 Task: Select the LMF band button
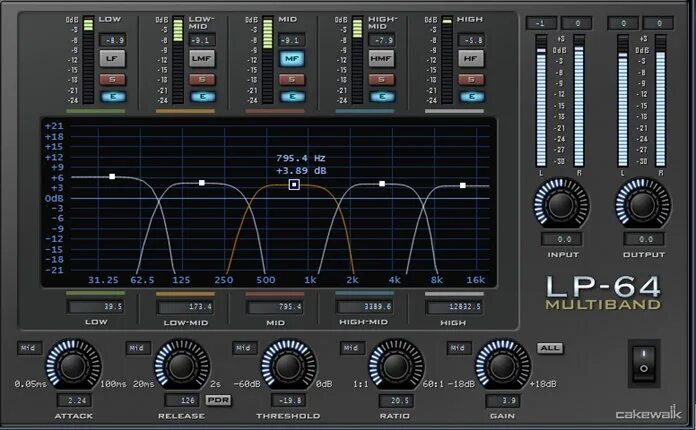[202, 58]
